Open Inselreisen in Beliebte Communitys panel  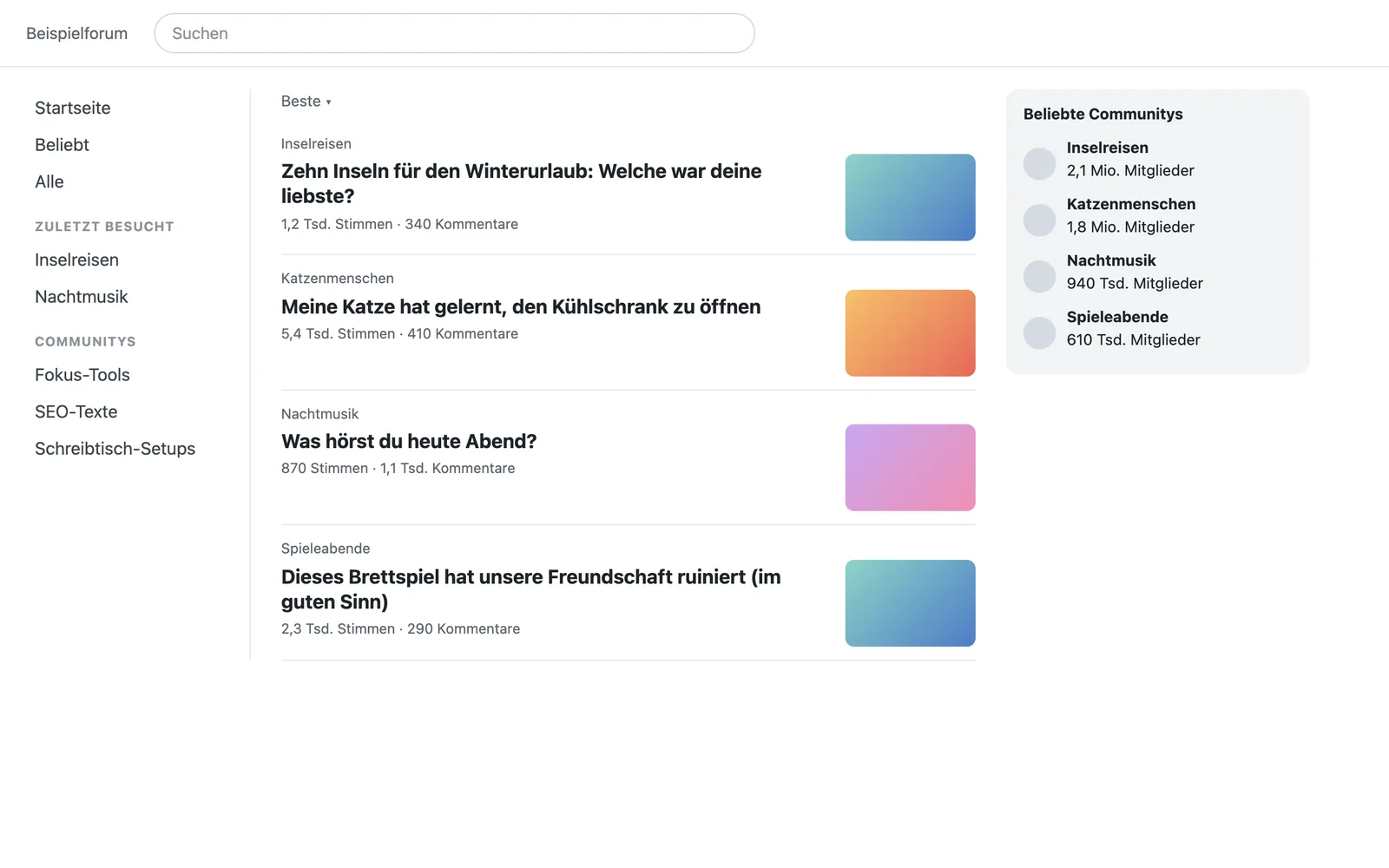1108,148
